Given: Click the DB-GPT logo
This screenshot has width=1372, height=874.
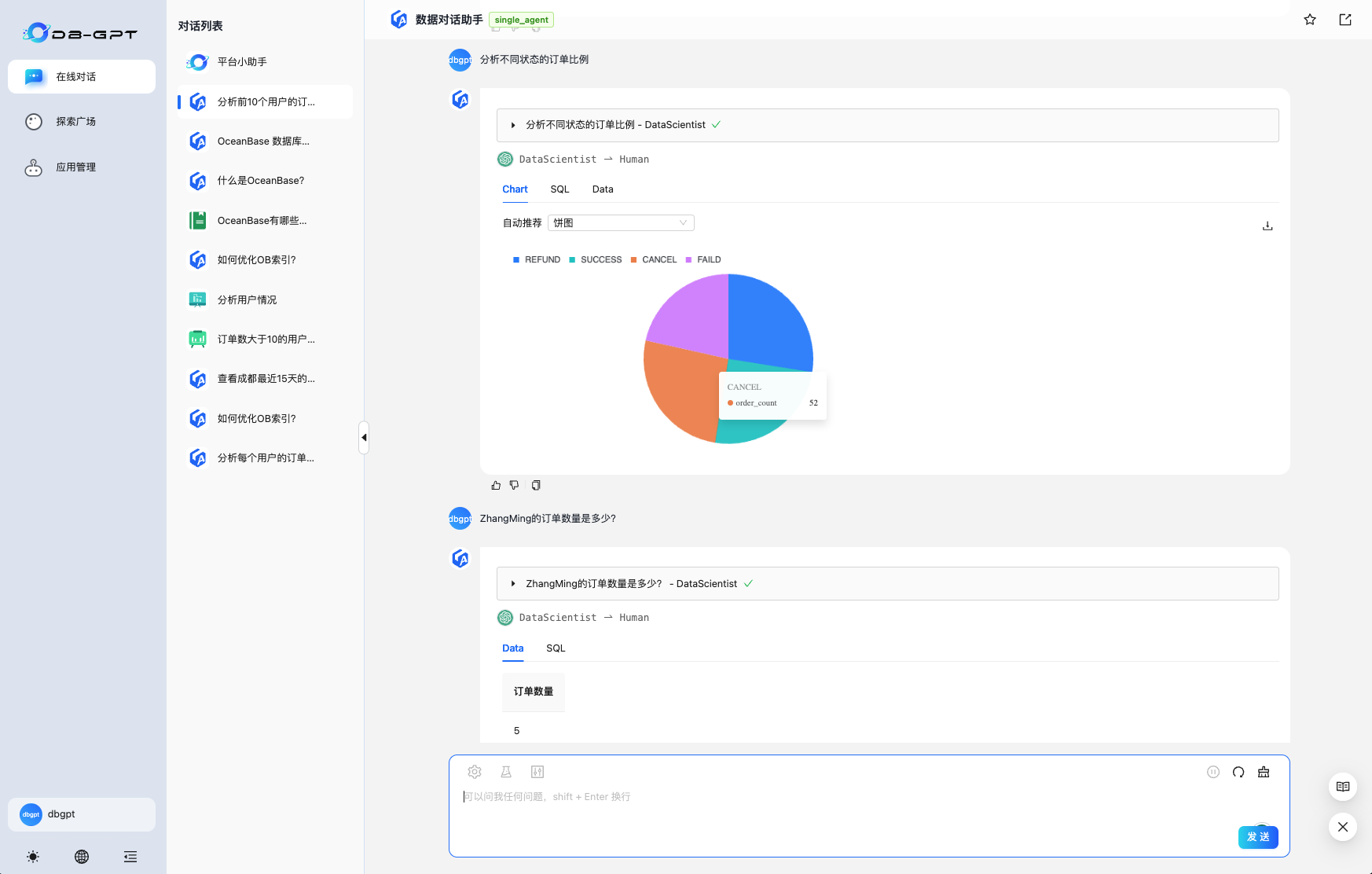Looking at the screenshot, I should [x=80, y=33].
